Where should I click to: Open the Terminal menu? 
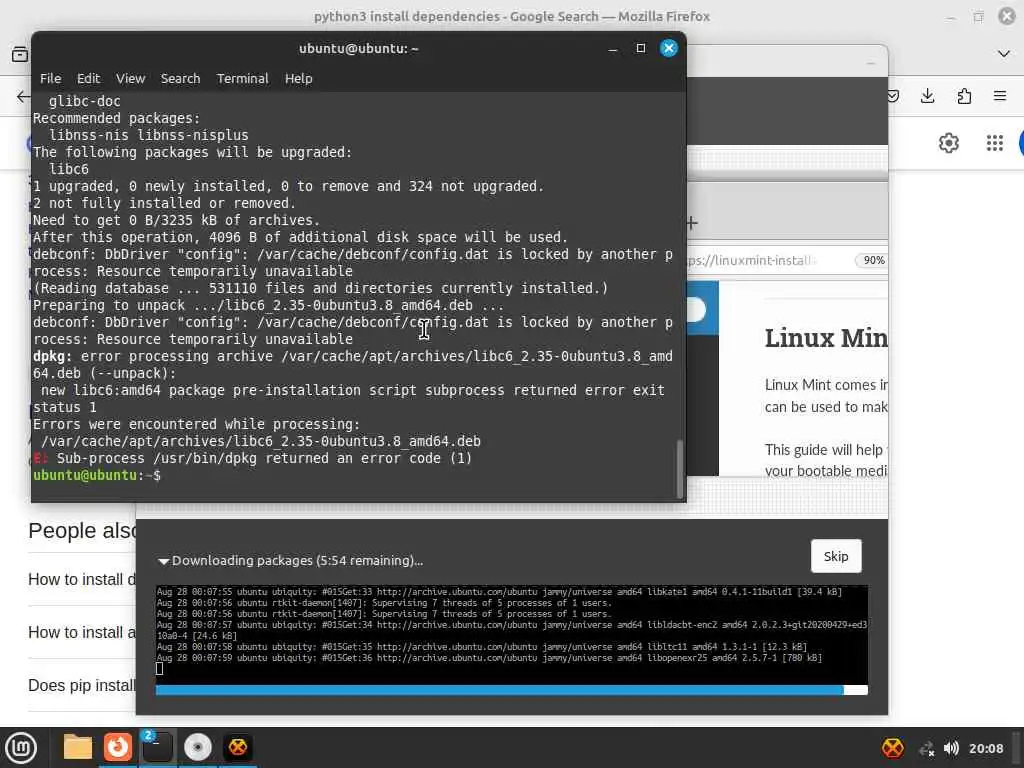click(x=242, y=78)
